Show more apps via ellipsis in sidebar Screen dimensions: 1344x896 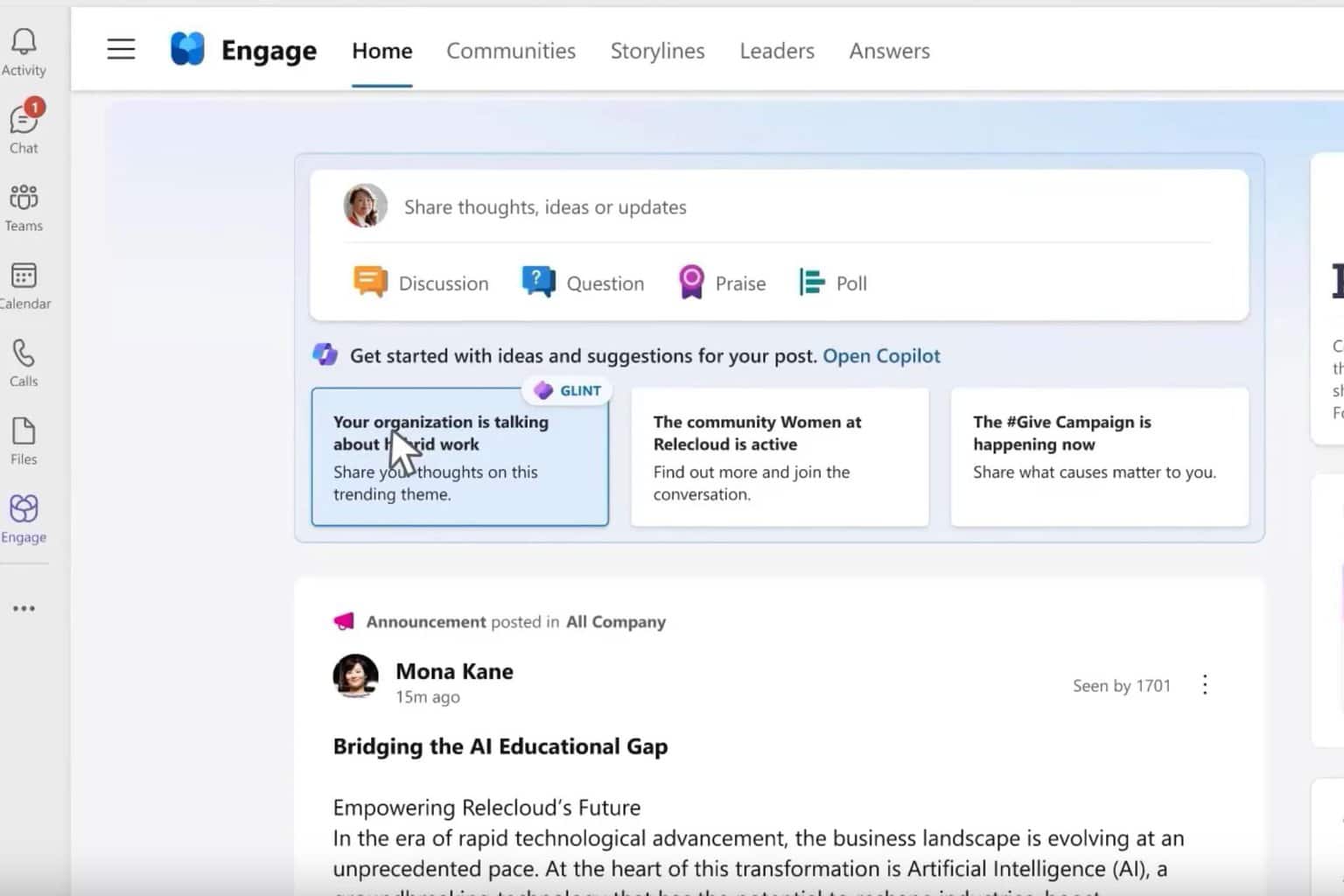(24, 608)
